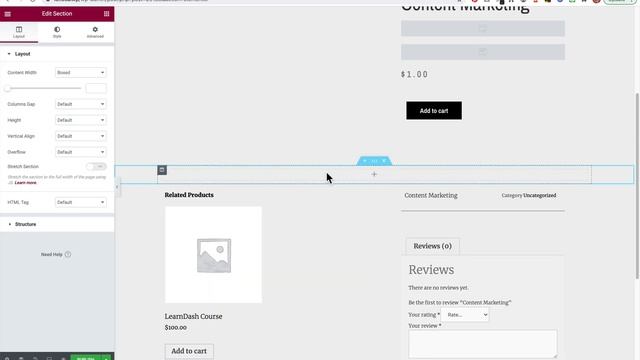
Task: Open the LearnDash Course product link
Action: [x=193, y=316]
